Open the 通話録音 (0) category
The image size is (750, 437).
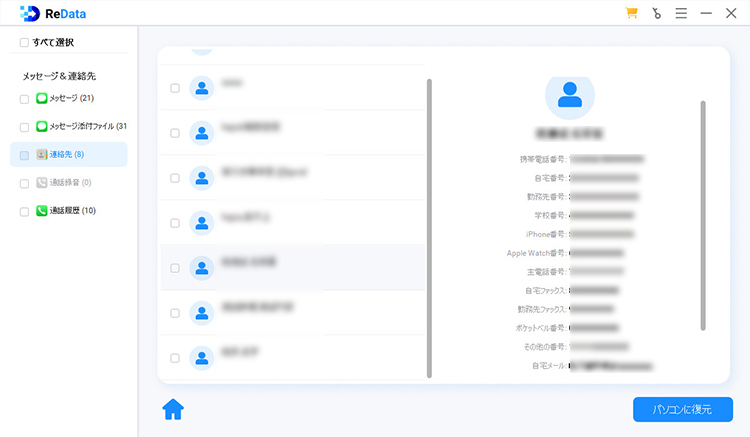pos(70,183)
